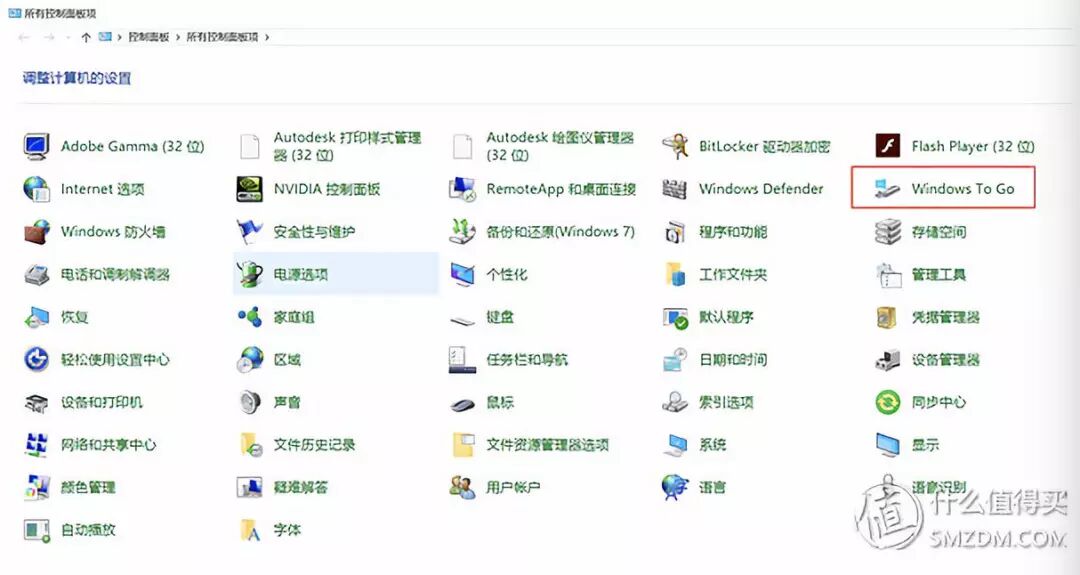Click the 凭据管理器 safe icon
The image size is (1080, 575).
888,317
